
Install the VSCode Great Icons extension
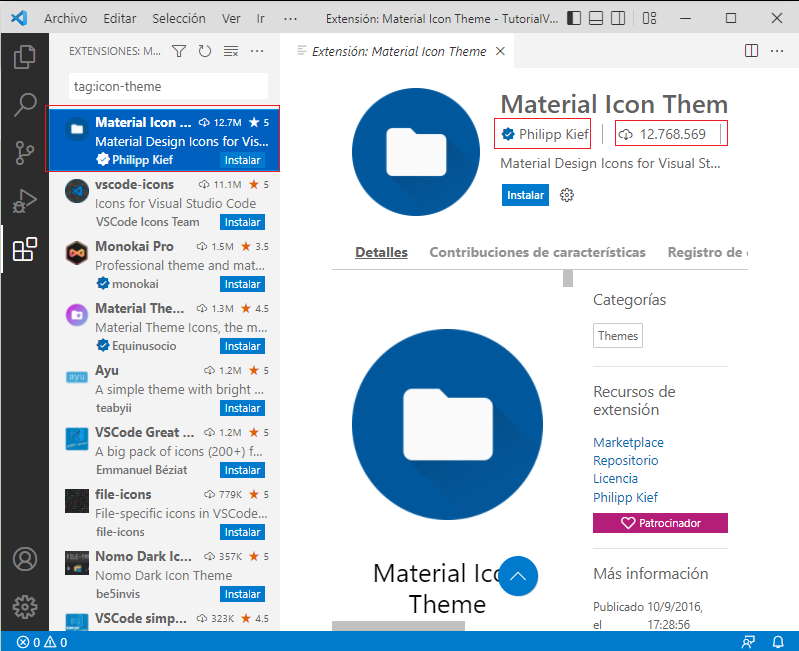tap(243, 470)
